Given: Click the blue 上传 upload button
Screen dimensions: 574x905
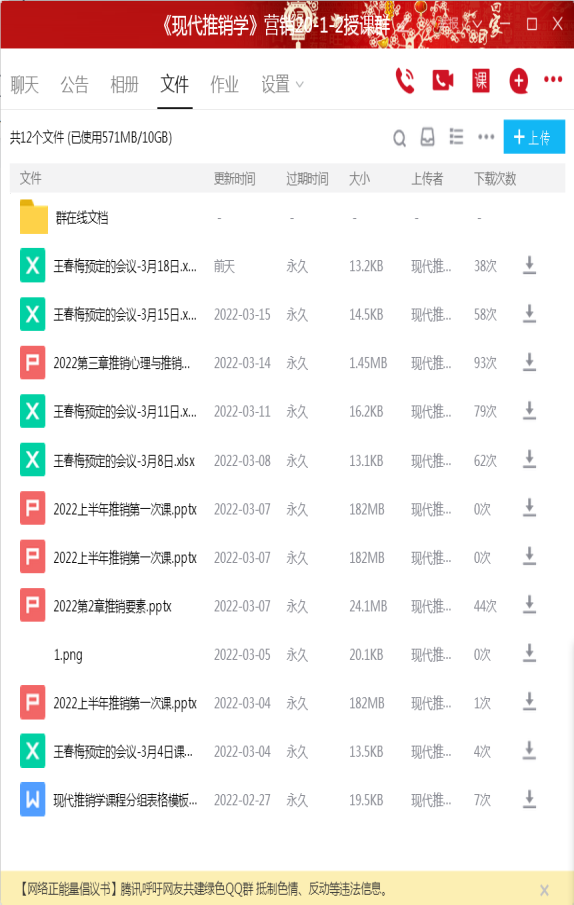Looking at the screenshot, I should 534,137.
